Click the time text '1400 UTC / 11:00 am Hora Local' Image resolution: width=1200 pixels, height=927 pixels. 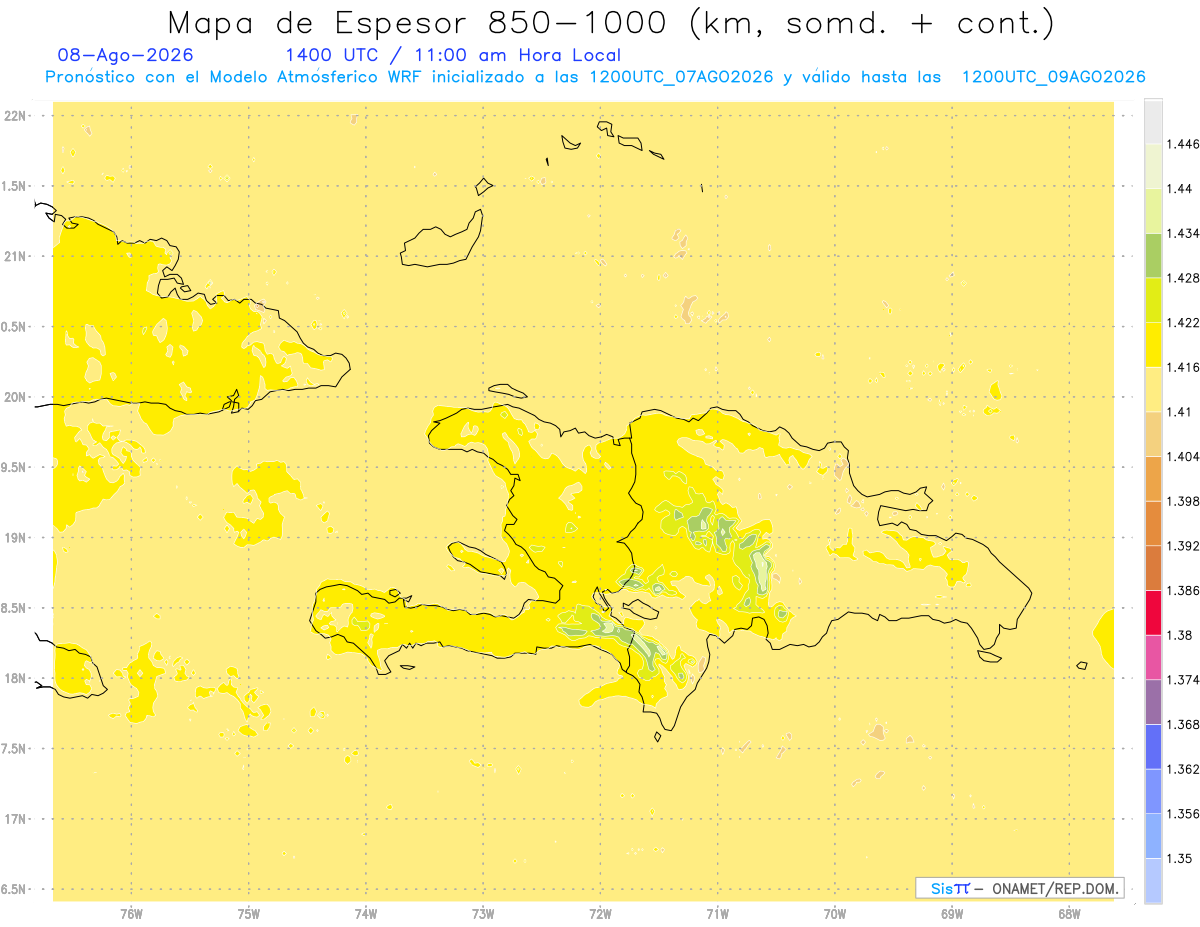click(453, 56)
